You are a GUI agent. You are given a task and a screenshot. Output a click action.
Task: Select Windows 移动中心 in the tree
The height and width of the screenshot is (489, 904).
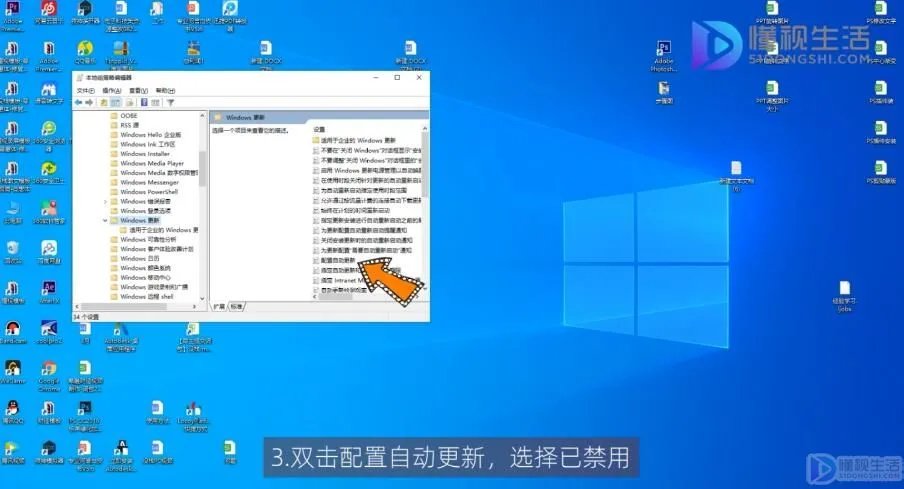[x=140, y=277]
